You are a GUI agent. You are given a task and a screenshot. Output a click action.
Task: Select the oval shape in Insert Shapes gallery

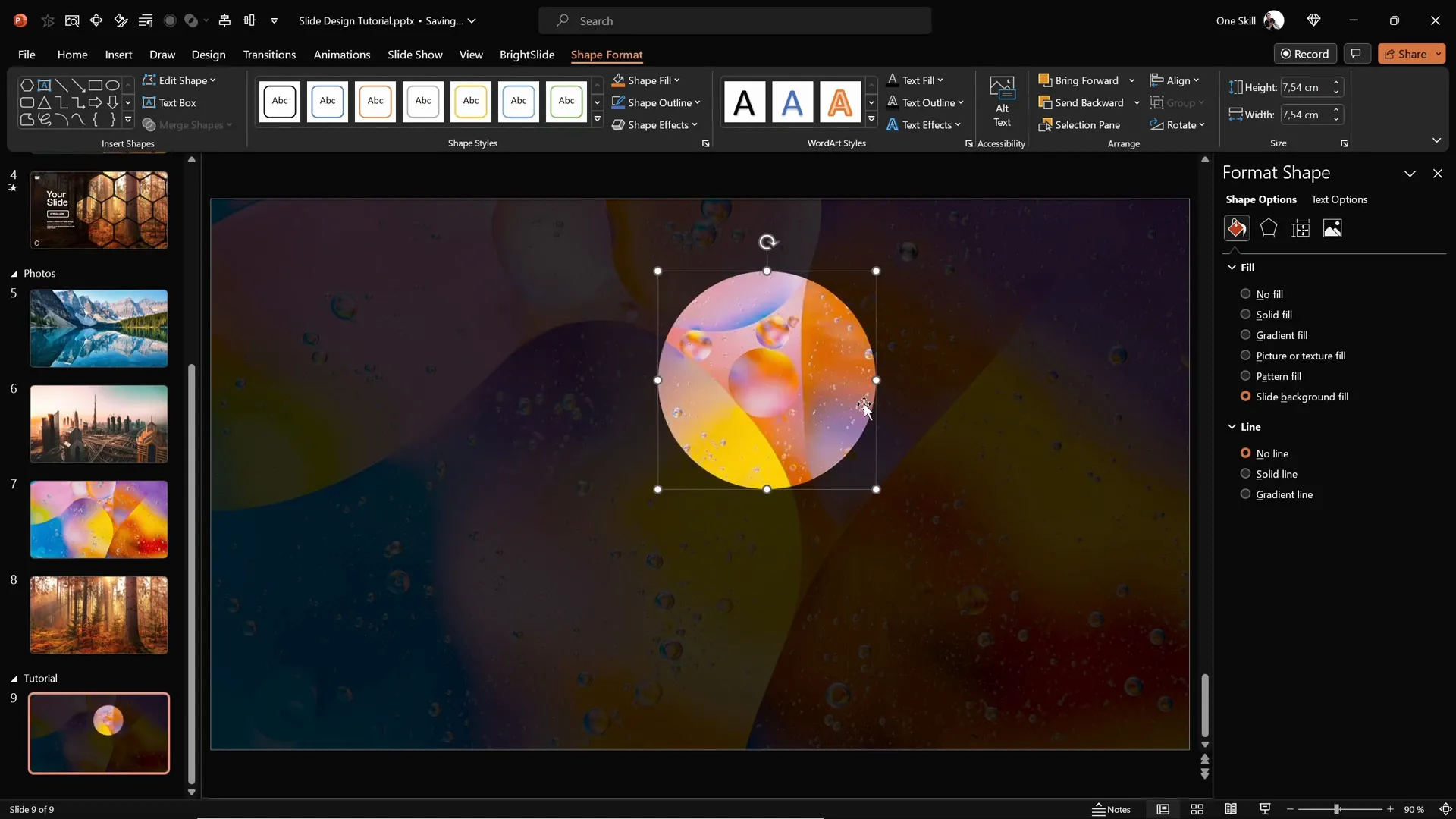coord(112,85)
